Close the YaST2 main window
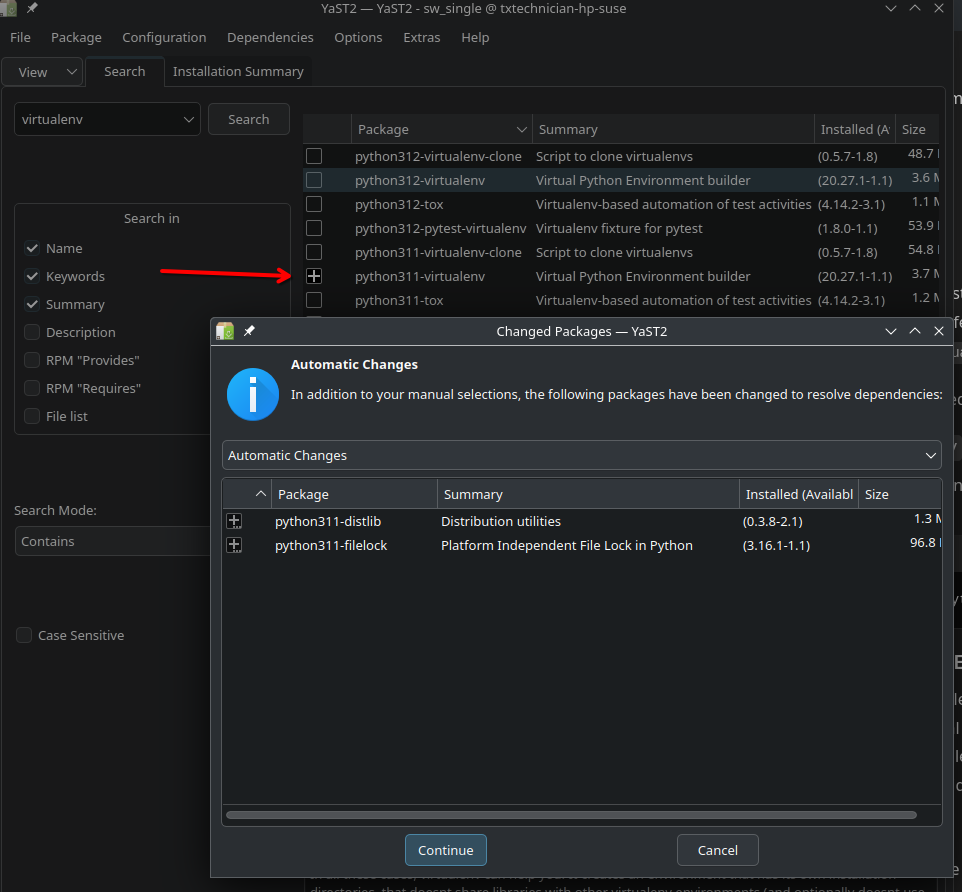 939,8
